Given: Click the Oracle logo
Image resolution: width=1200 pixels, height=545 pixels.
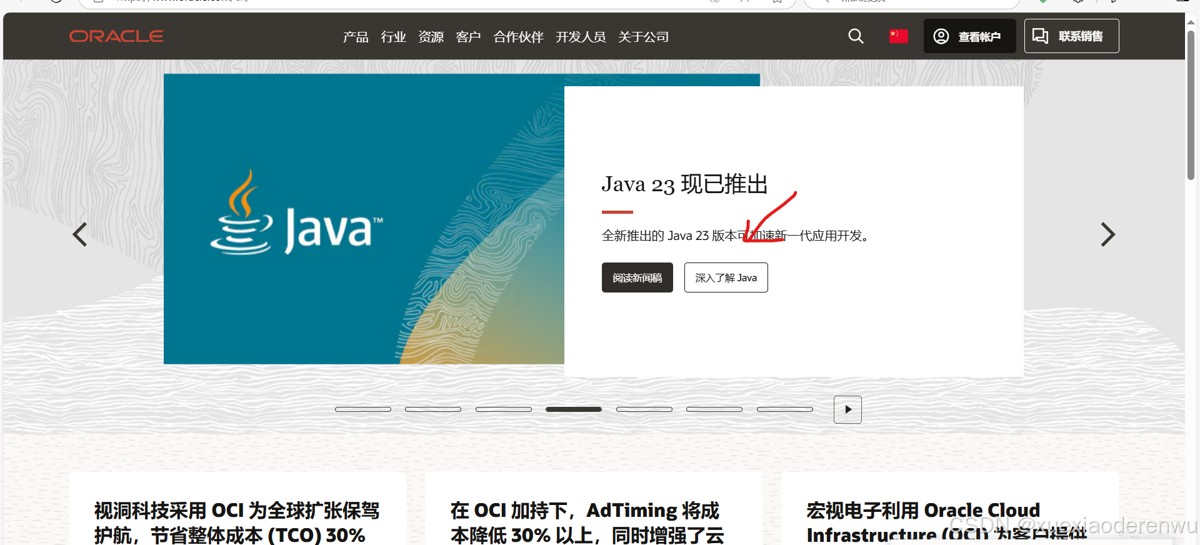Looking at the screenshot, I should pos(116,36).
